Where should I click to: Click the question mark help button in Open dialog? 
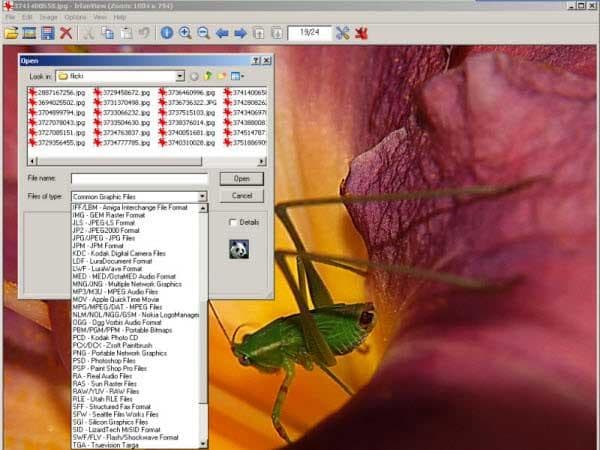coord(256,60)
